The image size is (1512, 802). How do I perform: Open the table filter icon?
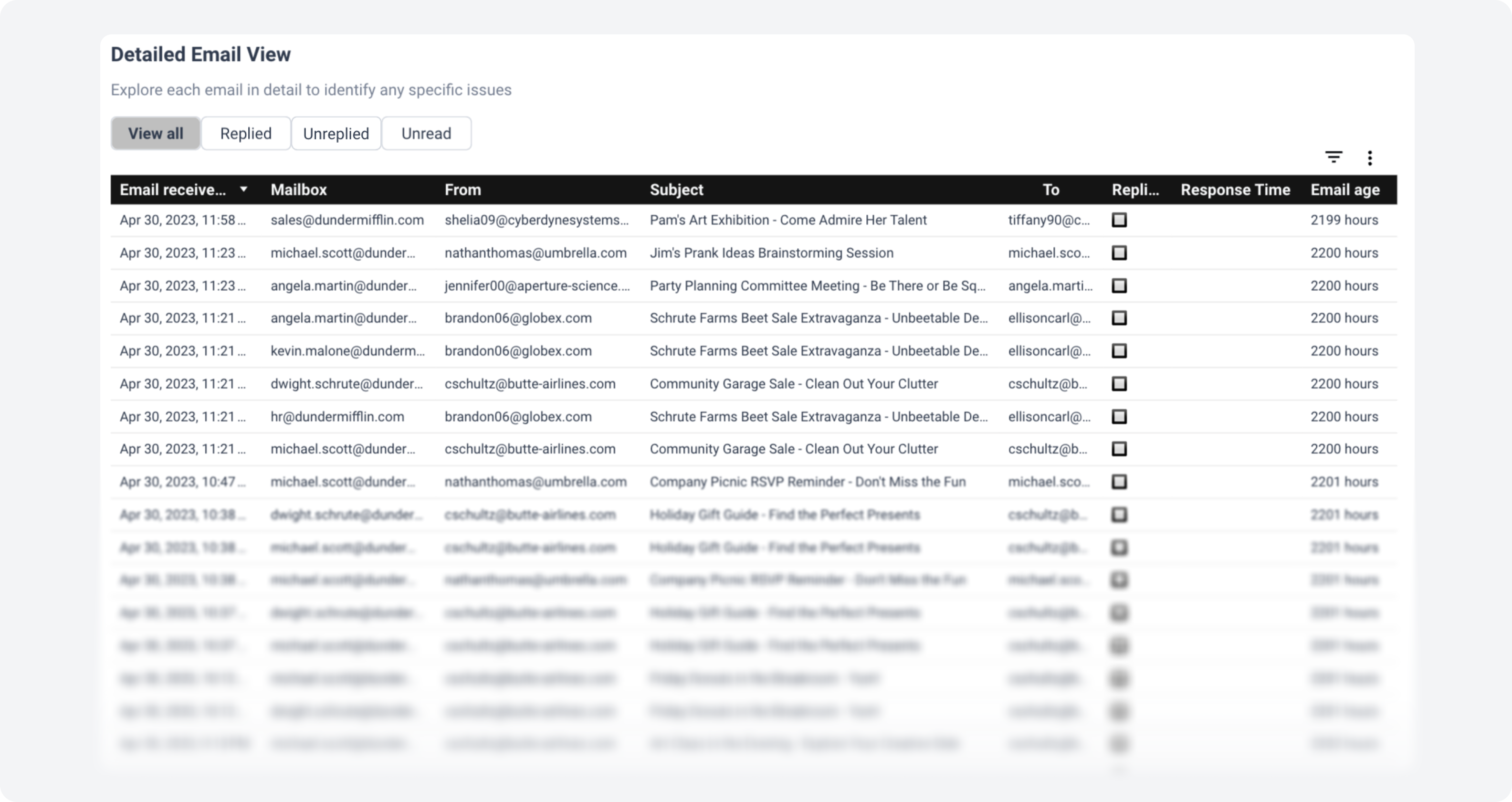[x=1333, y=158]
